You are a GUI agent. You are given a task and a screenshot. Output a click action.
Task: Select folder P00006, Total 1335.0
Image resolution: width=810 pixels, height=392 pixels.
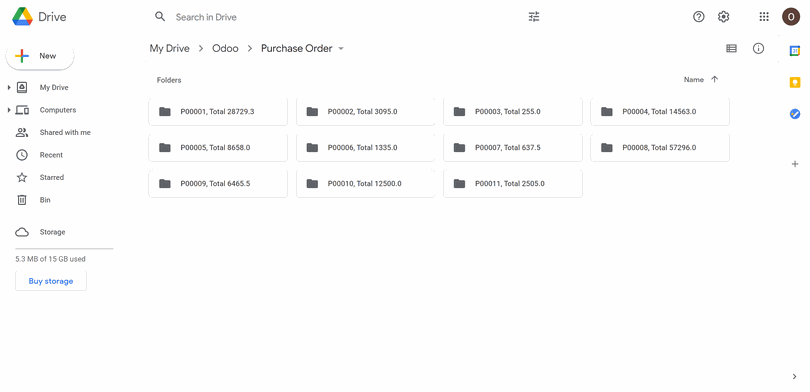click(x=365, y=148)
